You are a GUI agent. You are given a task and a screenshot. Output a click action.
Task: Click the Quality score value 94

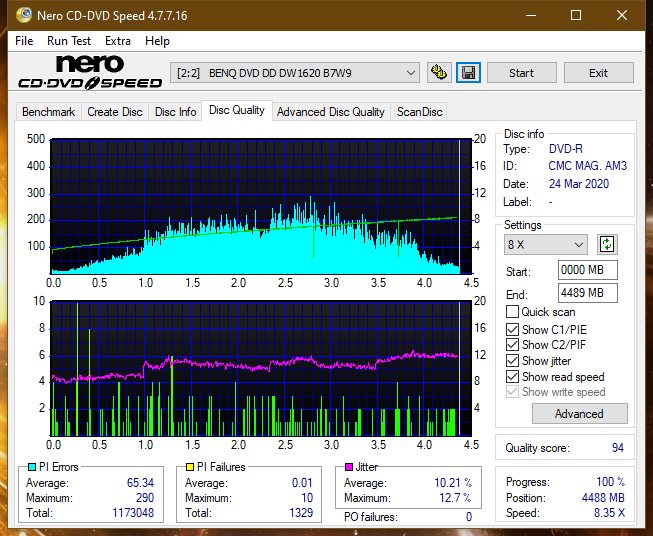tap(618, 448)
